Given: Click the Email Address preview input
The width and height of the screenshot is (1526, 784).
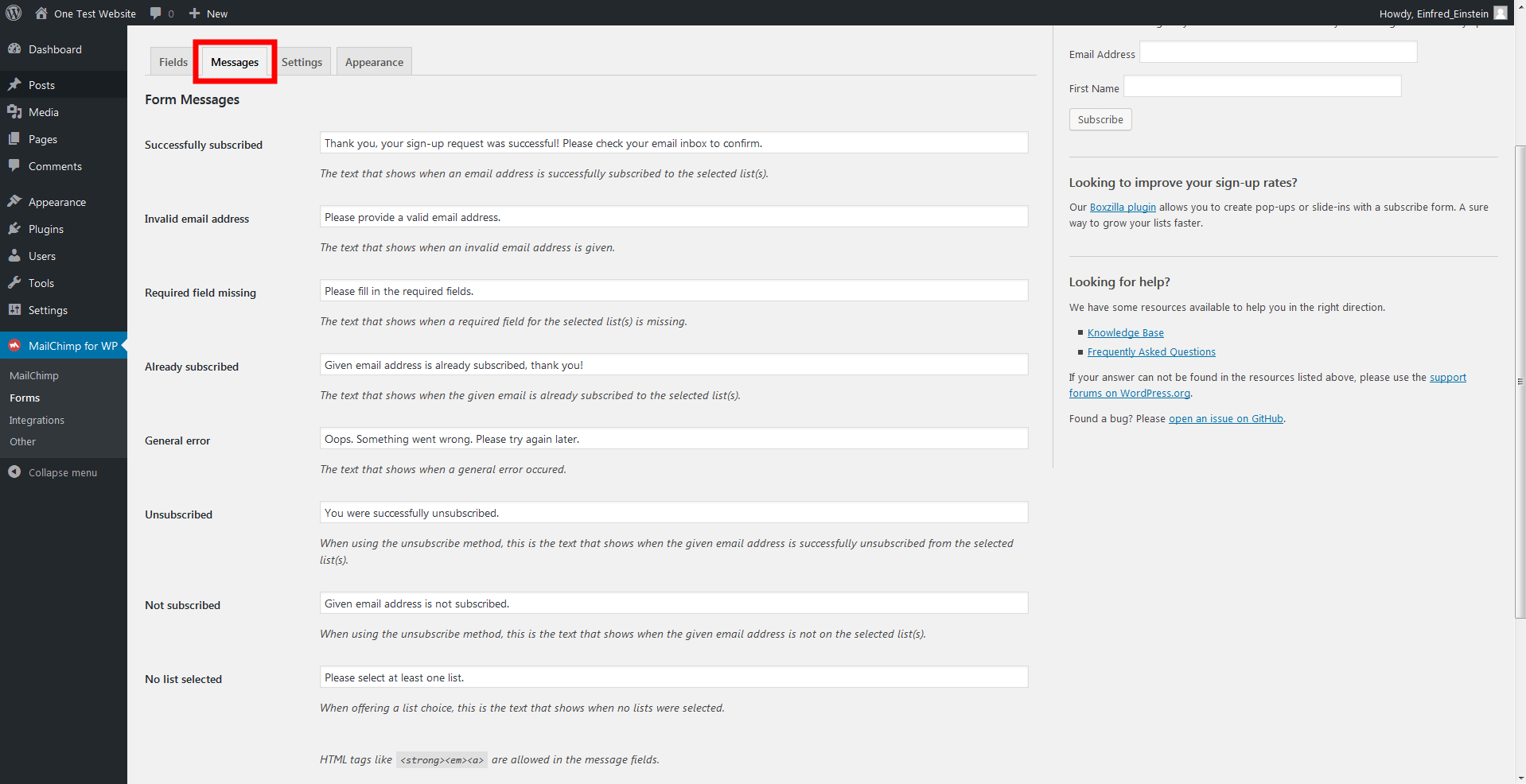Looking at the screenshot, I should (1279, 52).
